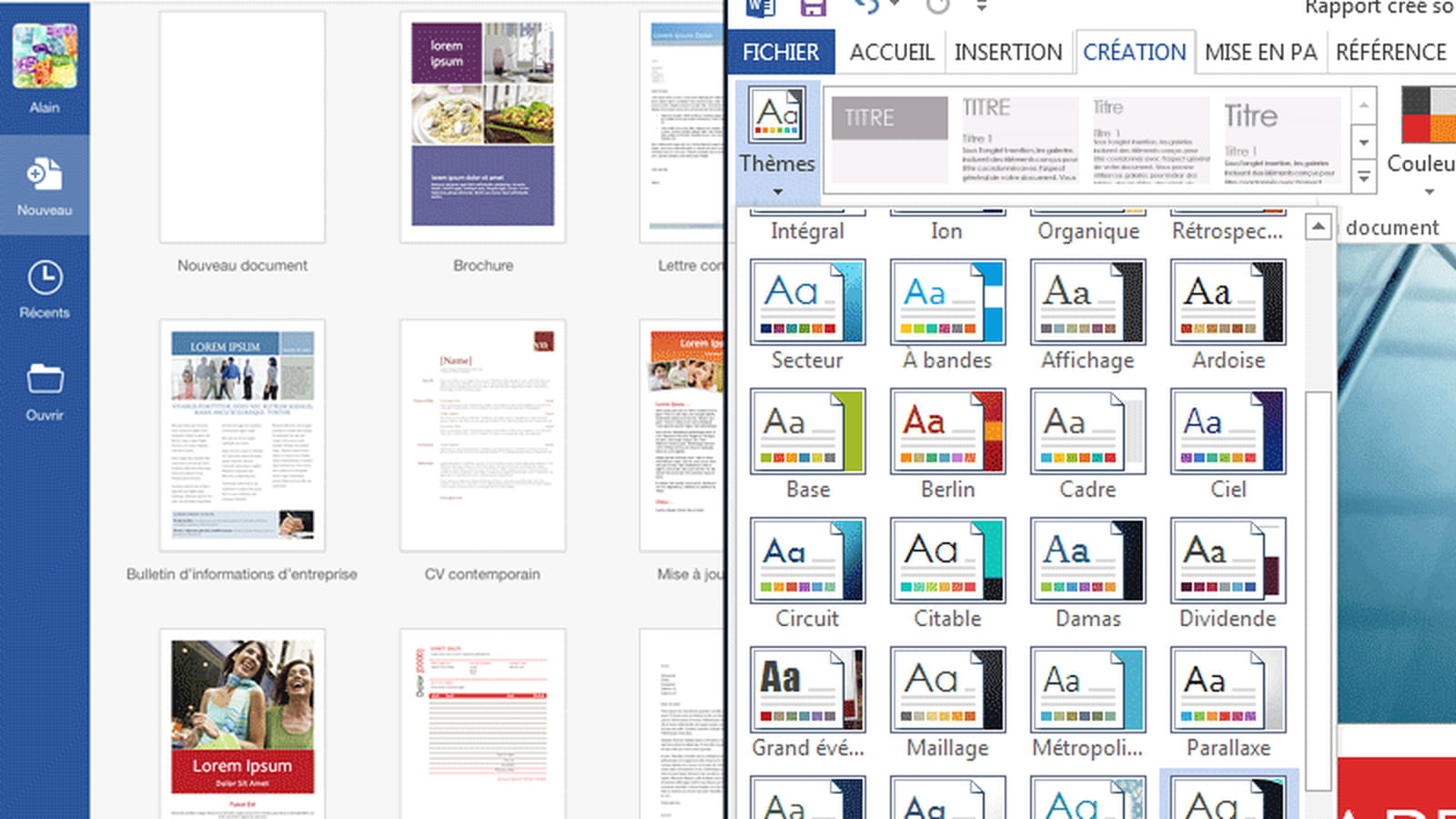
Task: Open the CRÉATION ribbon tab
Action: click(1134, 52)
